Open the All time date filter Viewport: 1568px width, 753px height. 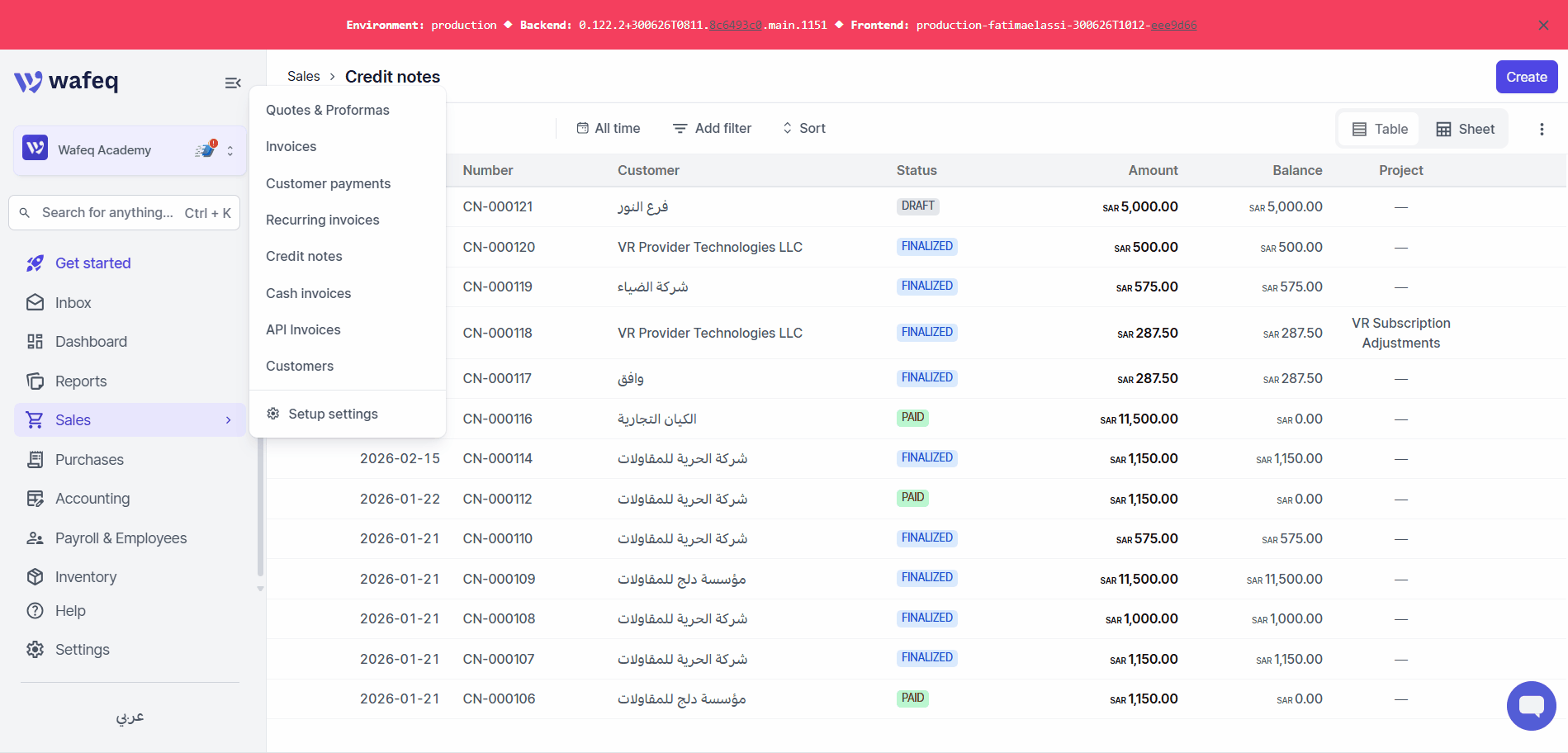[x=609, y=128]
